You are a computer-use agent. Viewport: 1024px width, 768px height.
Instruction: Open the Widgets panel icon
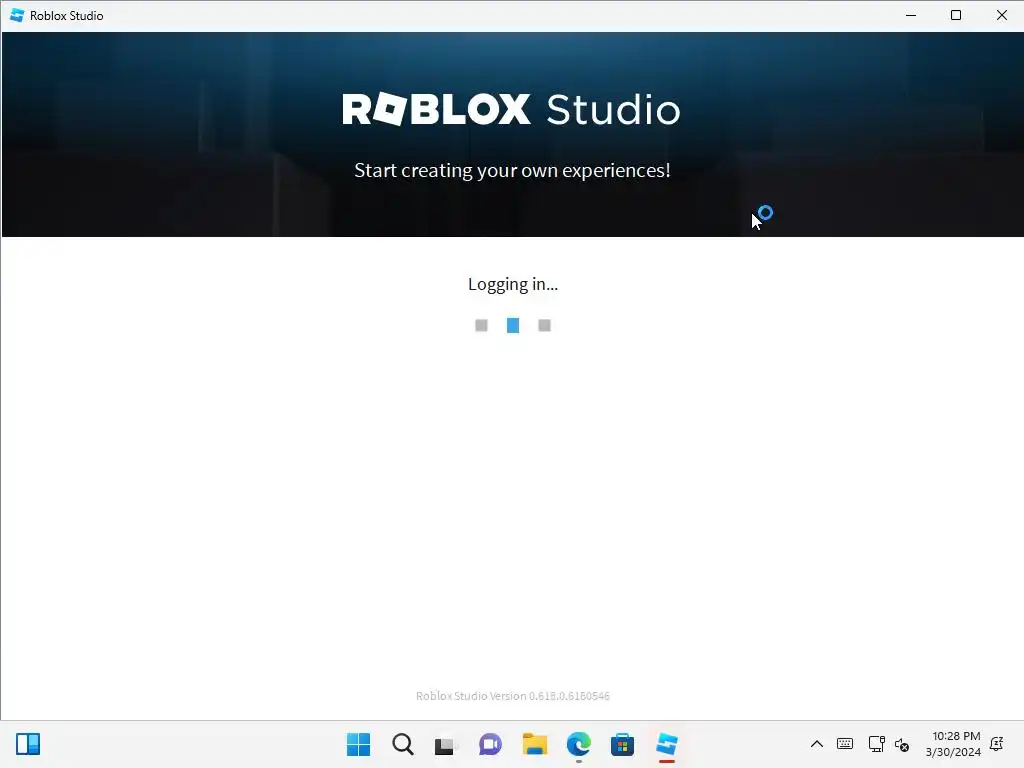[28, 744]
